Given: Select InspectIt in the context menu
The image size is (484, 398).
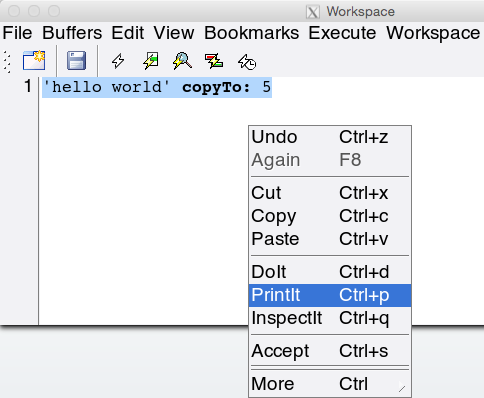Looking at the screenshot, I should [330, 318].
